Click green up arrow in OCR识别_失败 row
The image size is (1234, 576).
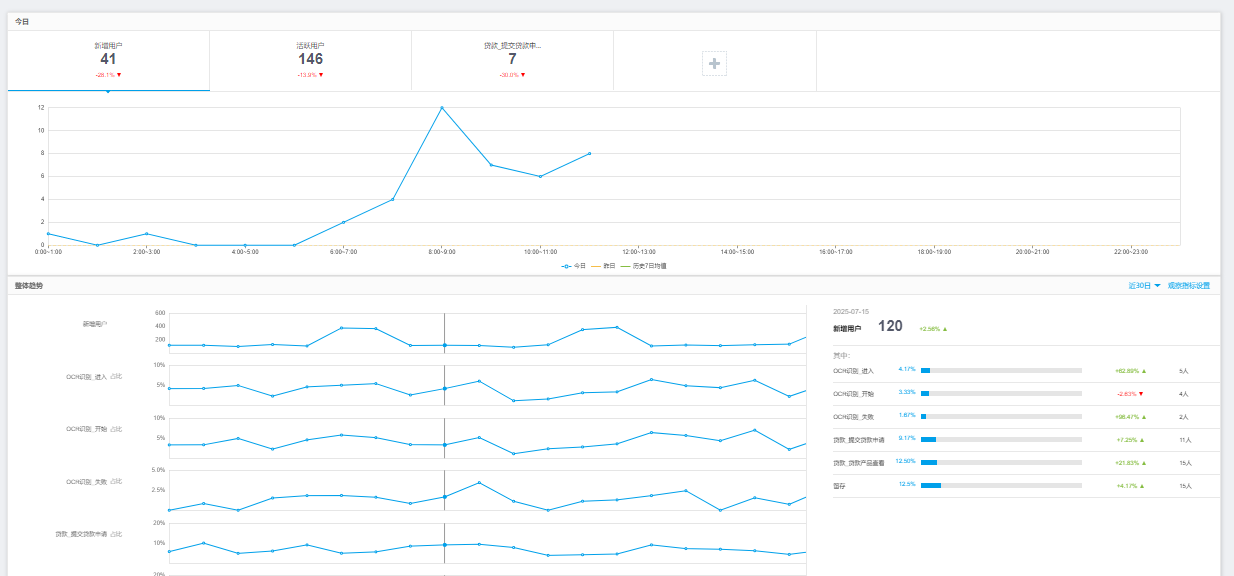(1144, 417)
